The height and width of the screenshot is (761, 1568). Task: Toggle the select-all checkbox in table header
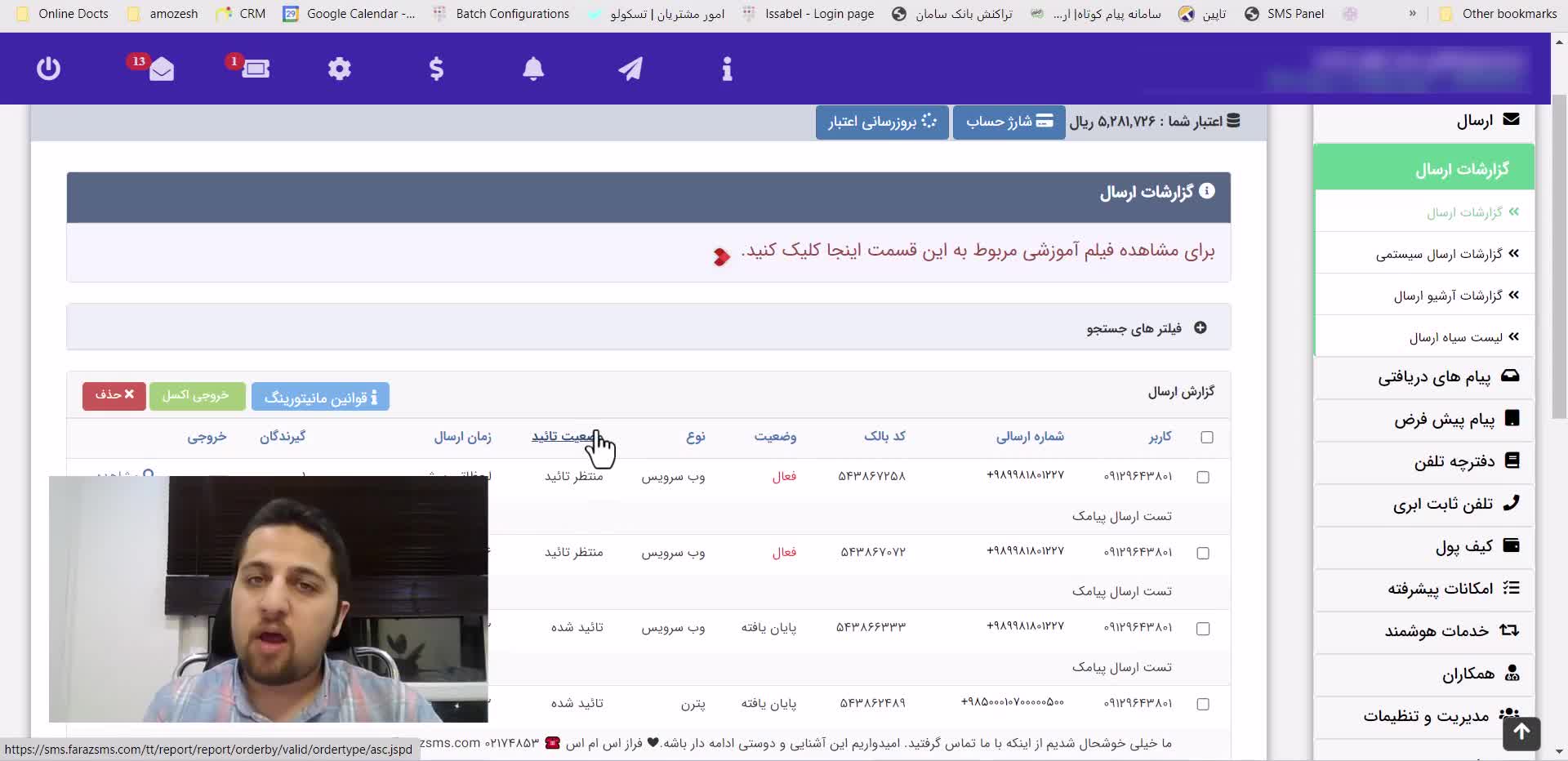1207,438
